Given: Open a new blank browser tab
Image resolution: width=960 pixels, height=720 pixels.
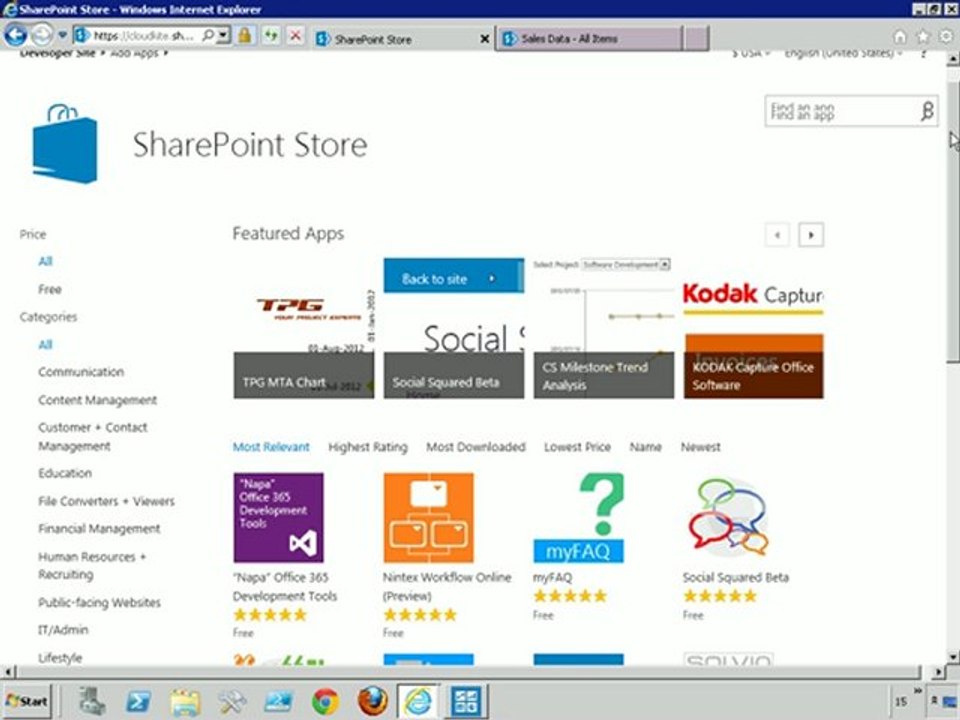Looking at the screenshot, I should (x=696, y=39).
